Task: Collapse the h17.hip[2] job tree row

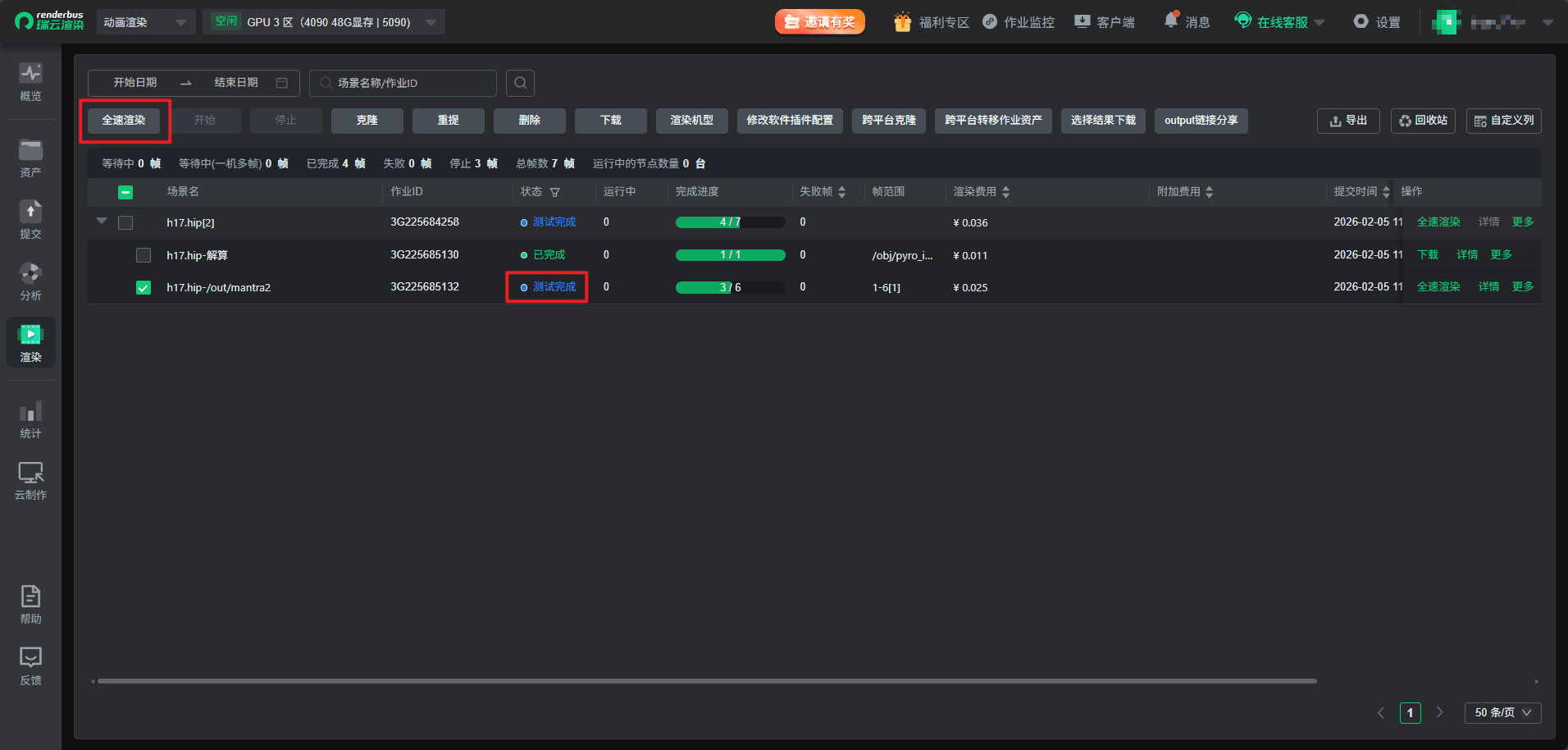Action: [102, 222]
